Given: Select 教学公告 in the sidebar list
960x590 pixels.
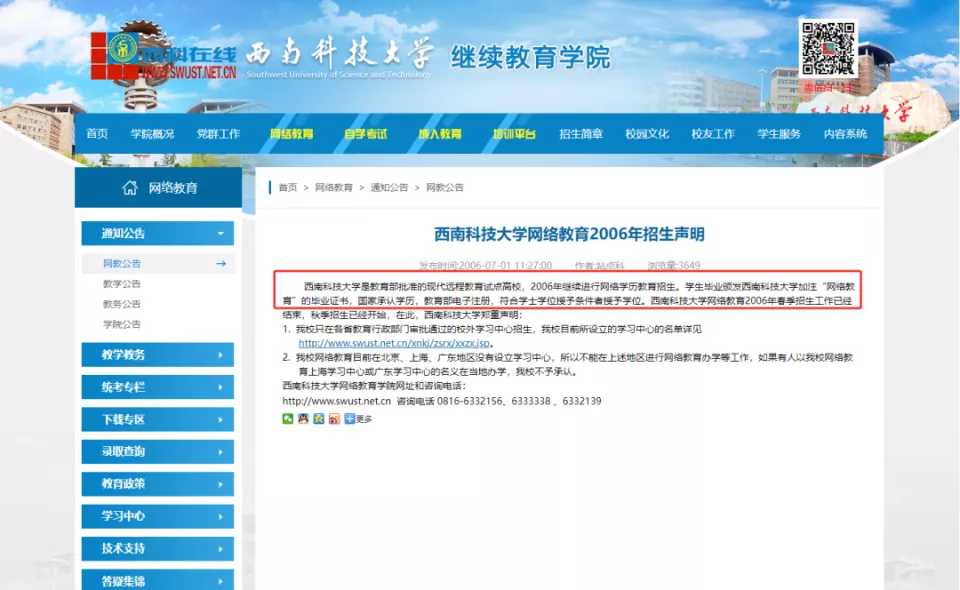Looking at the screenshot, I should pos(122,284).
